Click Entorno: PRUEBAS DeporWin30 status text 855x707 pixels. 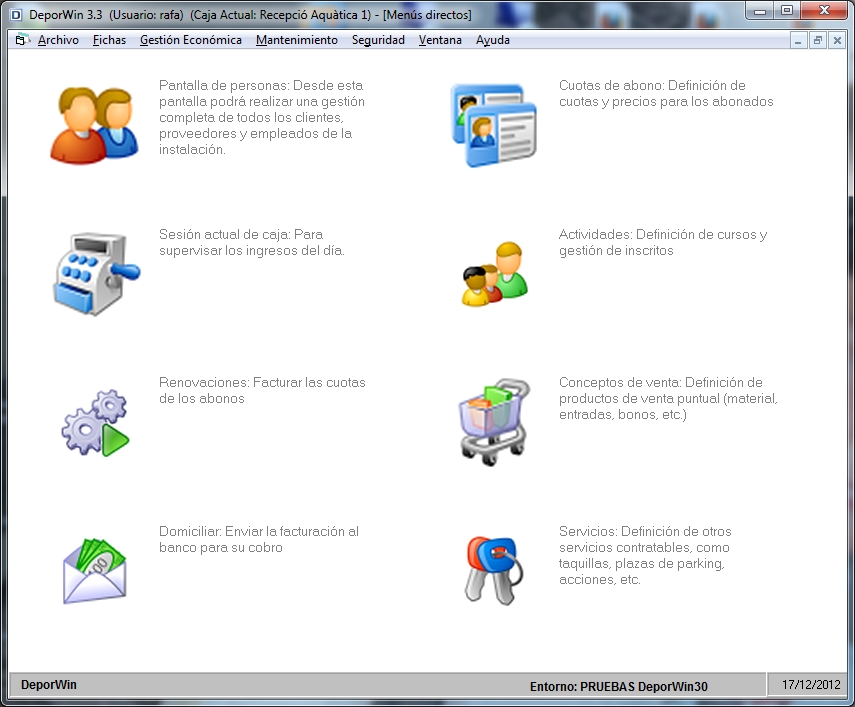tap(619, 686)
